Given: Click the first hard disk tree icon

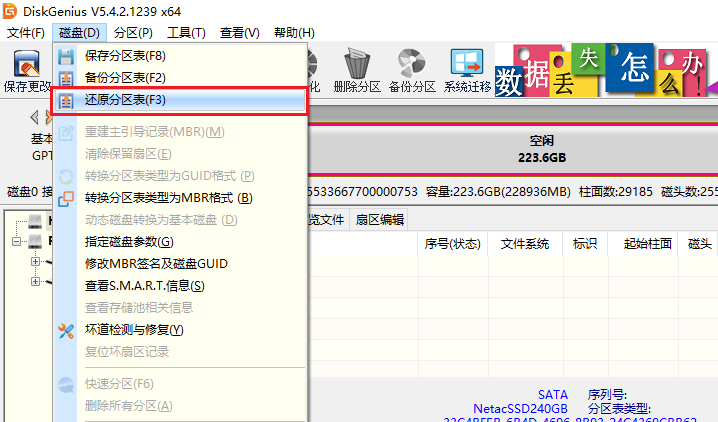Looking at the screenshot, I should pyautogui.click(x=36, y=222).
